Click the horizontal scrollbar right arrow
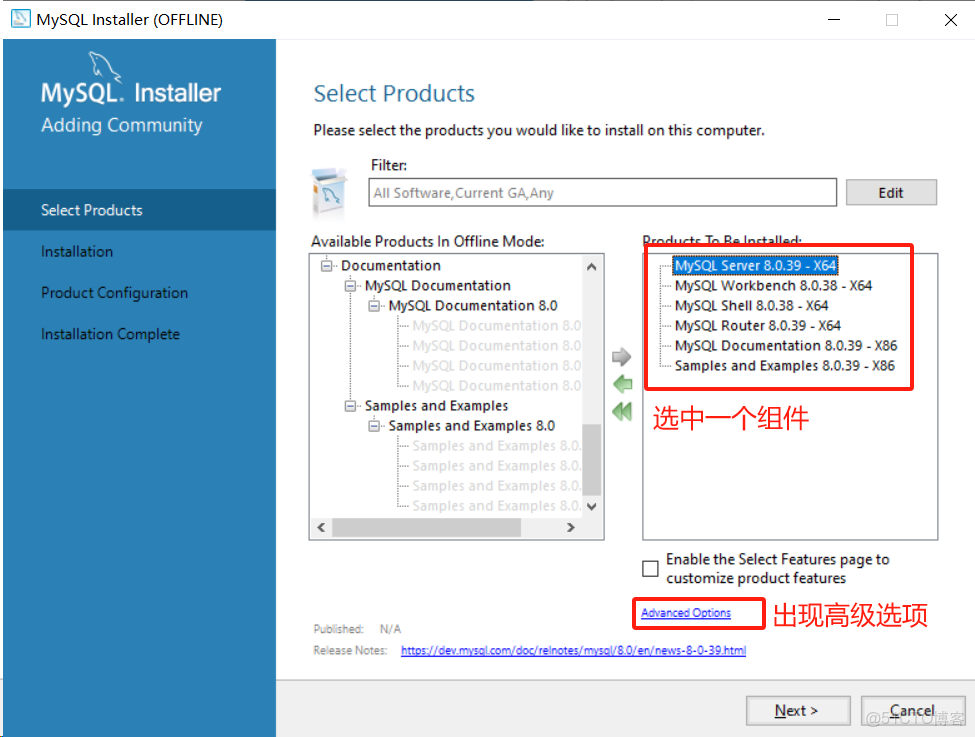This screenshot has height=737, width=975. [571, 527]
